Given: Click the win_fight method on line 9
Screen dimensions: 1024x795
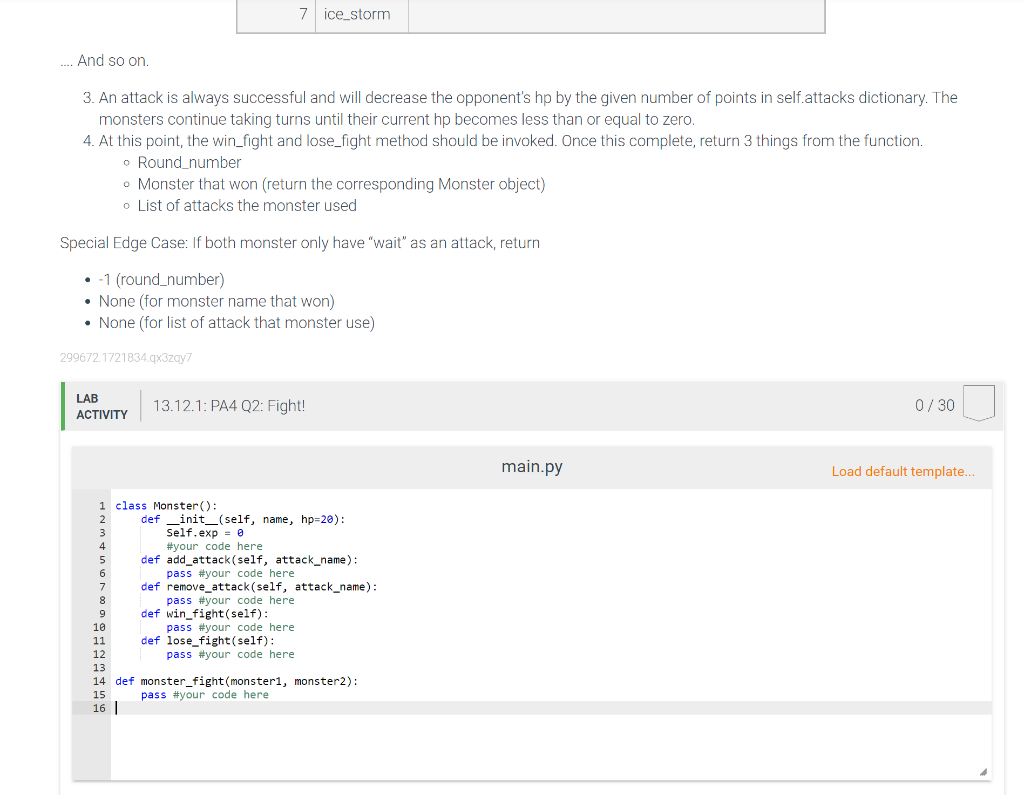Looking at the screenshot, I should 200,613.
